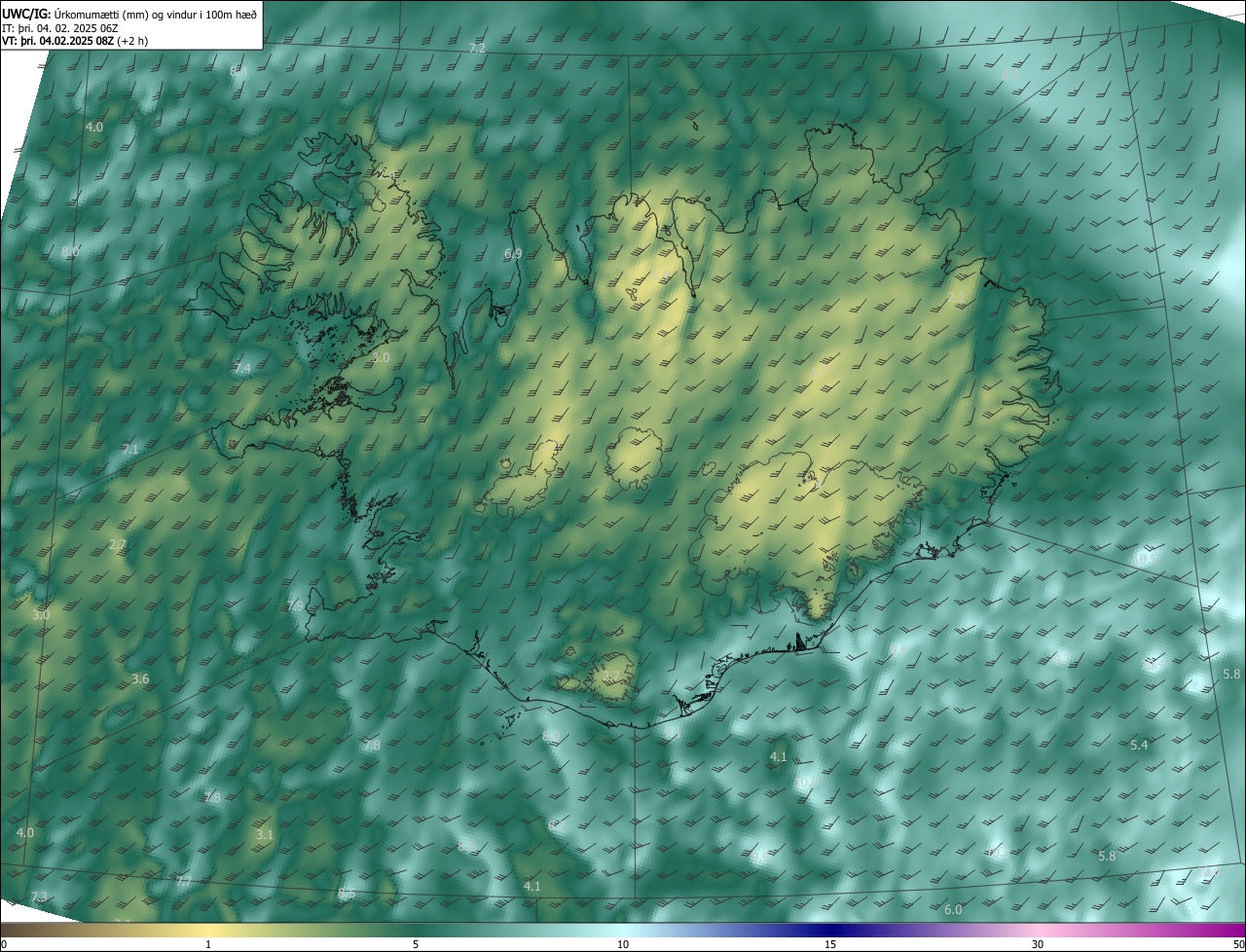Click the forecast offset "(+2 h)"
1246x952 pixels.
[x=133, y=41]
